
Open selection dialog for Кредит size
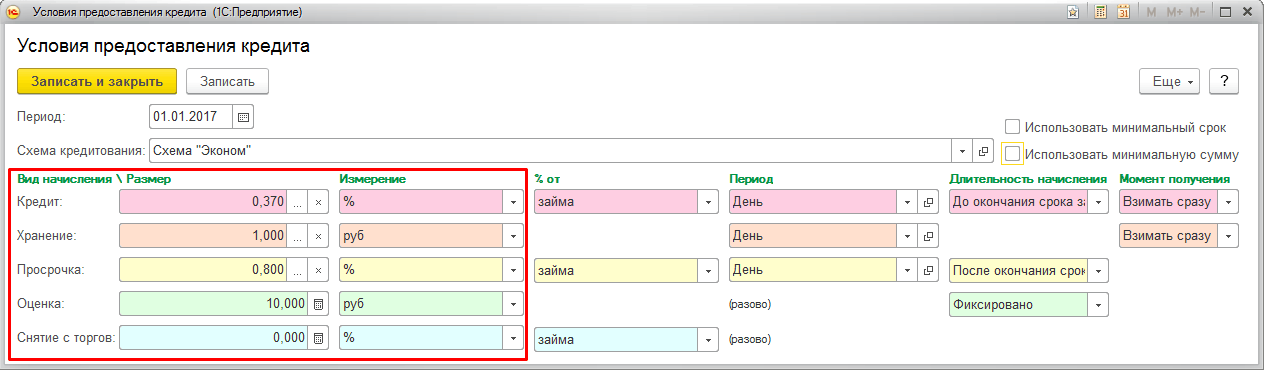point(297,202)
